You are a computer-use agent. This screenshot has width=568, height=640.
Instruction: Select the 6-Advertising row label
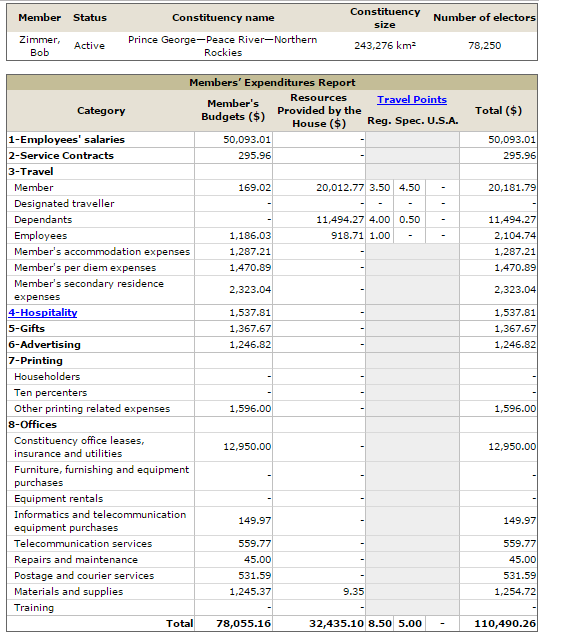(45, 345)
